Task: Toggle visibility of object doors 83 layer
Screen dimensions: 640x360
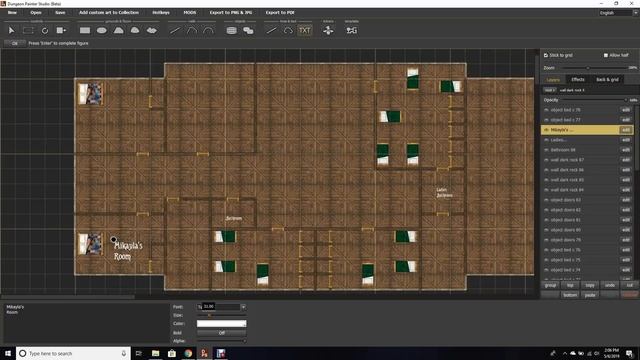Action: pos(547,200)
